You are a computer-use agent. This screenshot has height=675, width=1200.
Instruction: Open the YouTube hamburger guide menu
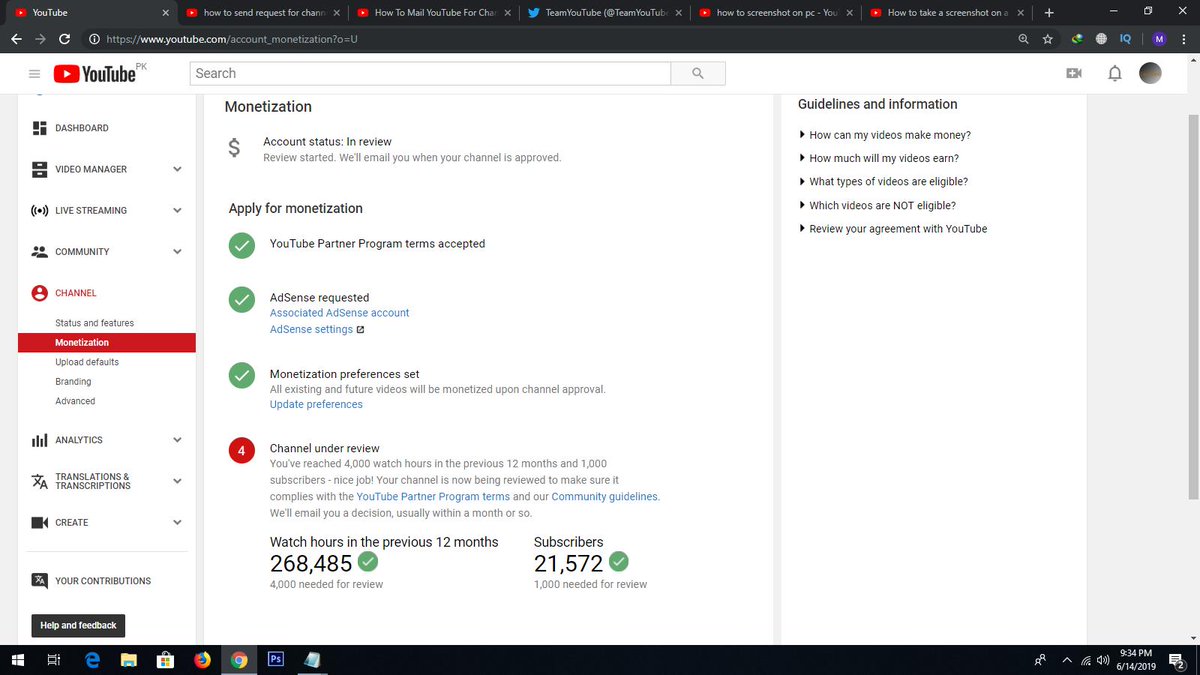coord(34,74)
